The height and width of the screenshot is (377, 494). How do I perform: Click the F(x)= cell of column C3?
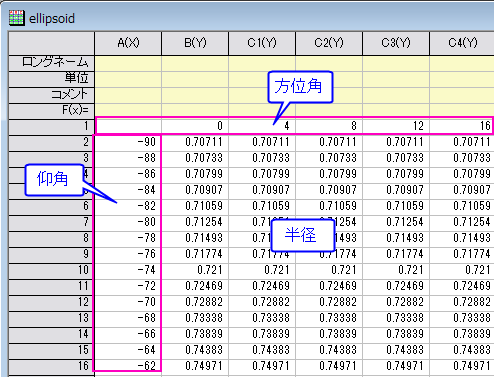[x=396, y=110]
